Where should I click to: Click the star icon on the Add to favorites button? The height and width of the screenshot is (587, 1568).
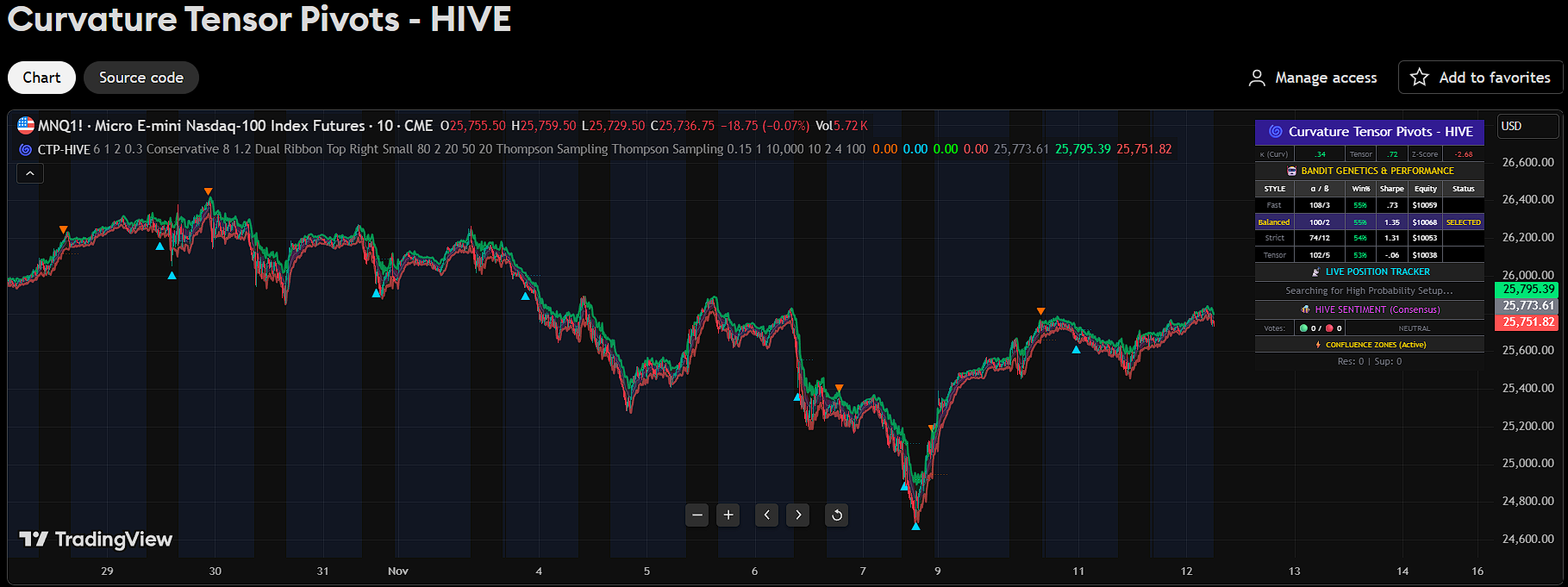tap(1419, 78)
